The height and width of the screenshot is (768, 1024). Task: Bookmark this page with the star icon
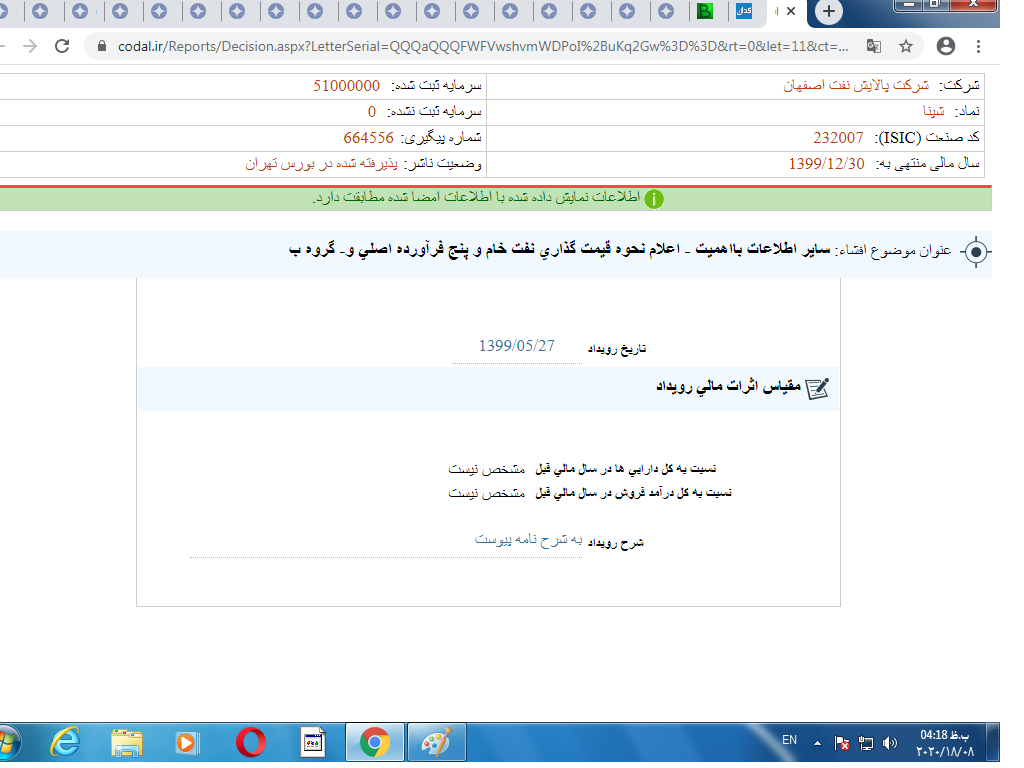[x=905, y=46]
